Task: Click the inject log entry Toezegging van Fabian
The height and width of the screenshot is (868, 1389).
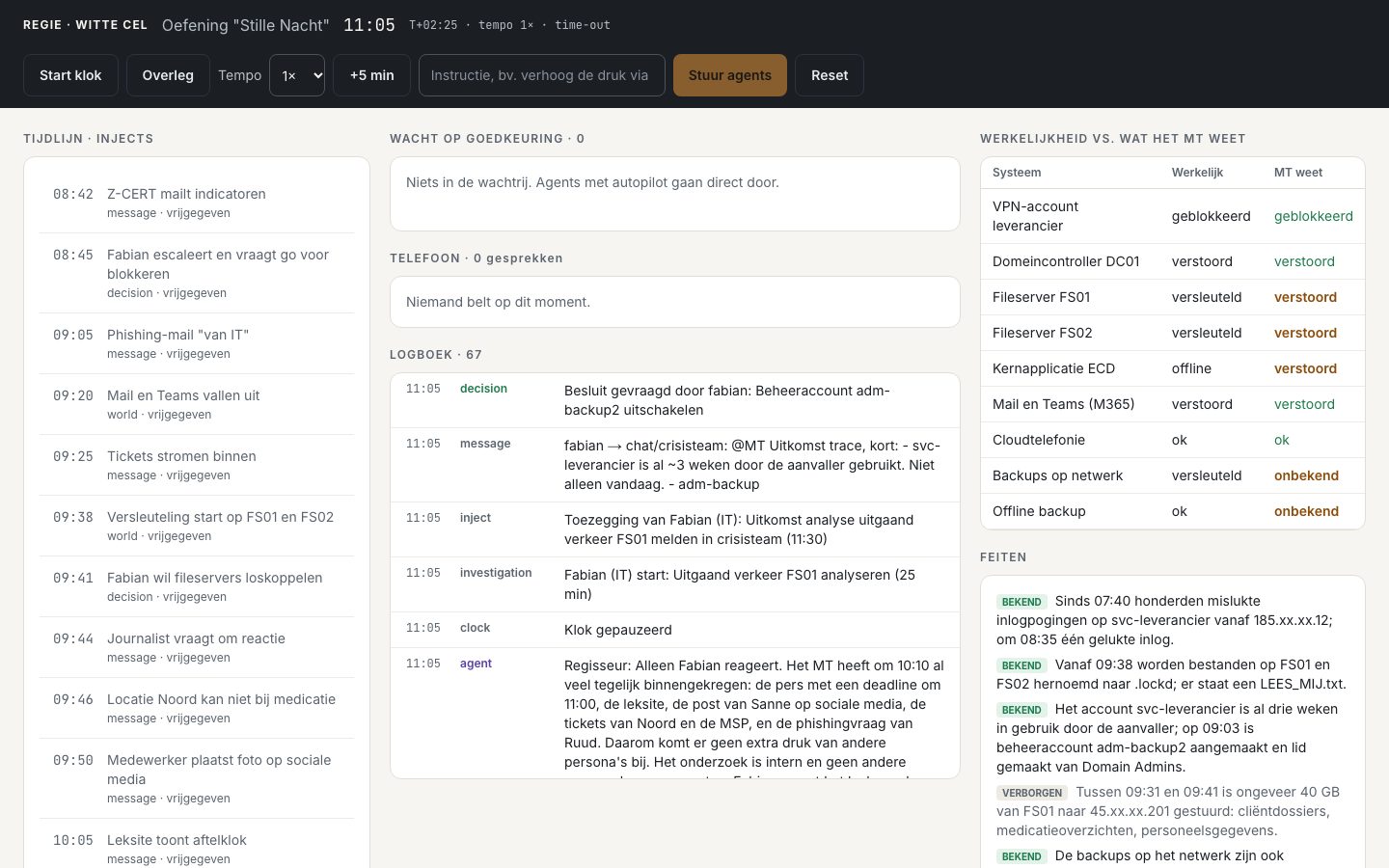Action: click(675, 529)
